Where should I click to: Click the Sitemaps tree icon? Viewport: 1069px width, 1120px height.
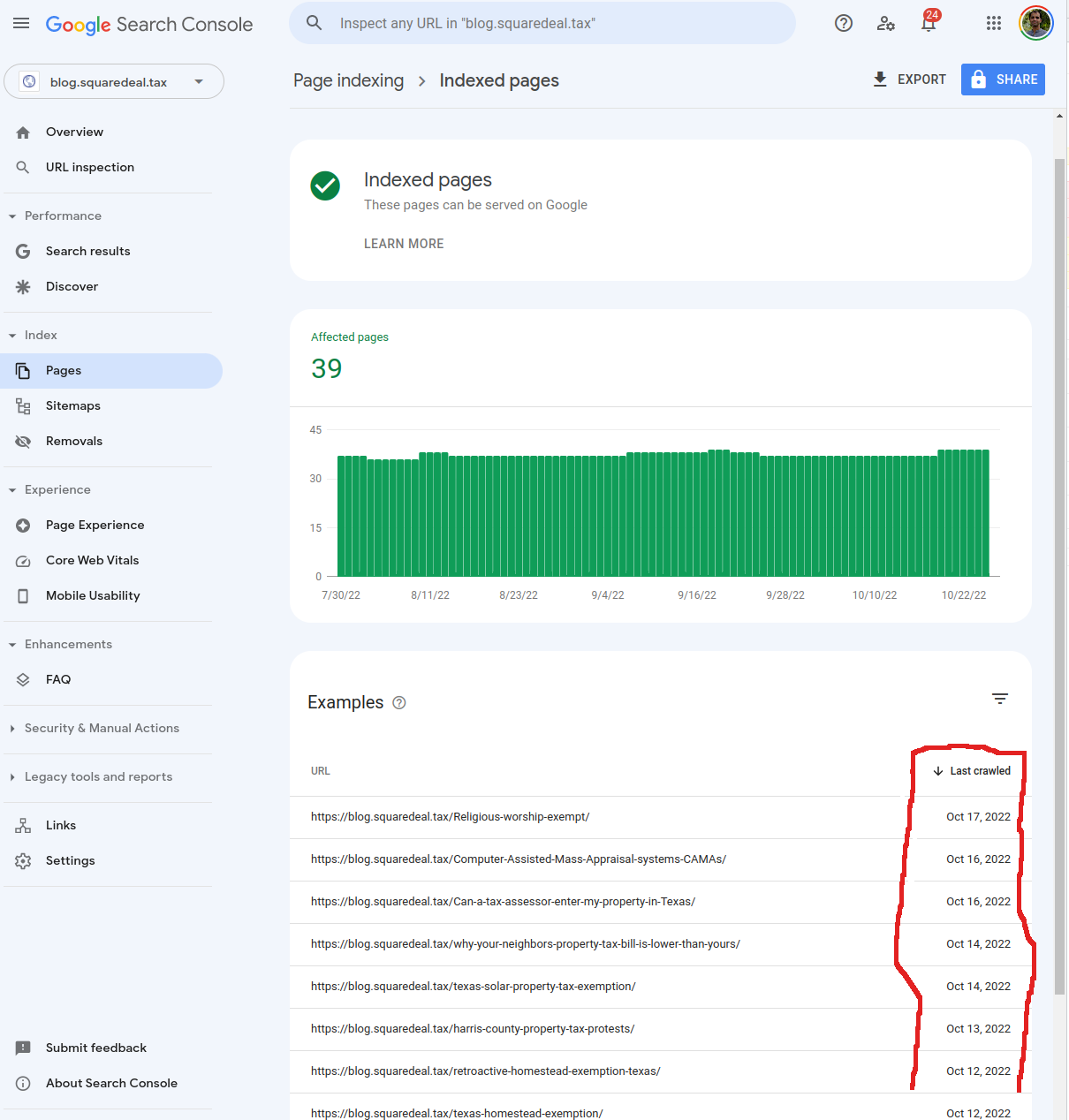pyautogui.click(x=23, y=406)
